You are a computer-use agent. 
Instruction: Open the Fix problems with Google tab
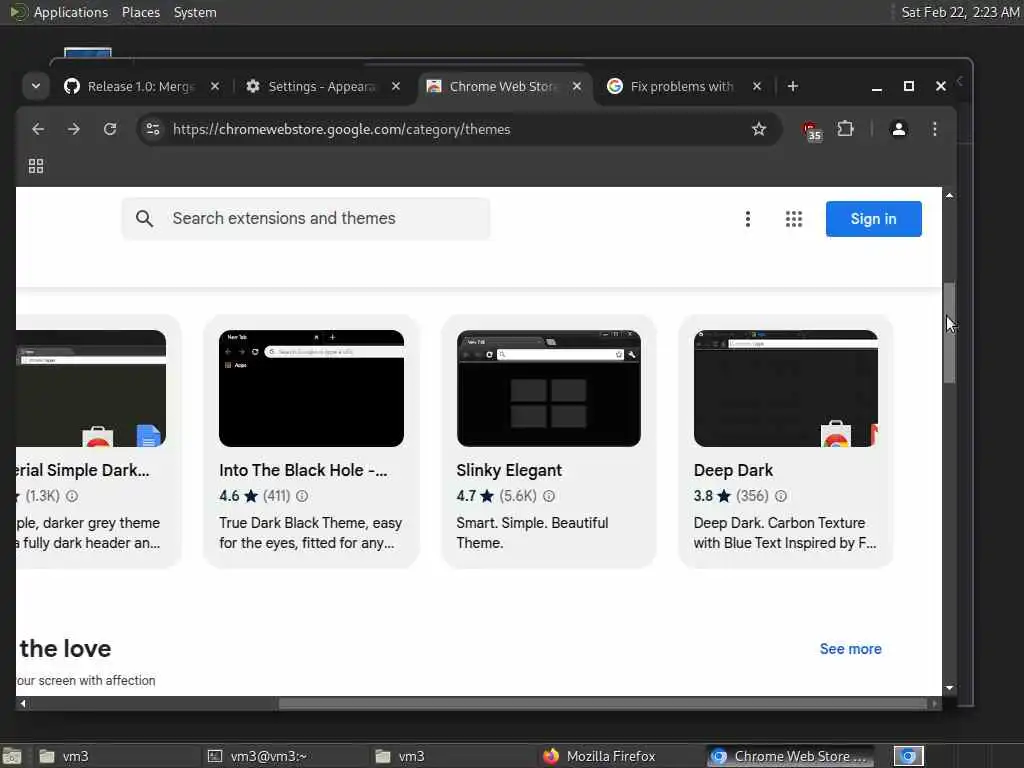coord(682,86)
